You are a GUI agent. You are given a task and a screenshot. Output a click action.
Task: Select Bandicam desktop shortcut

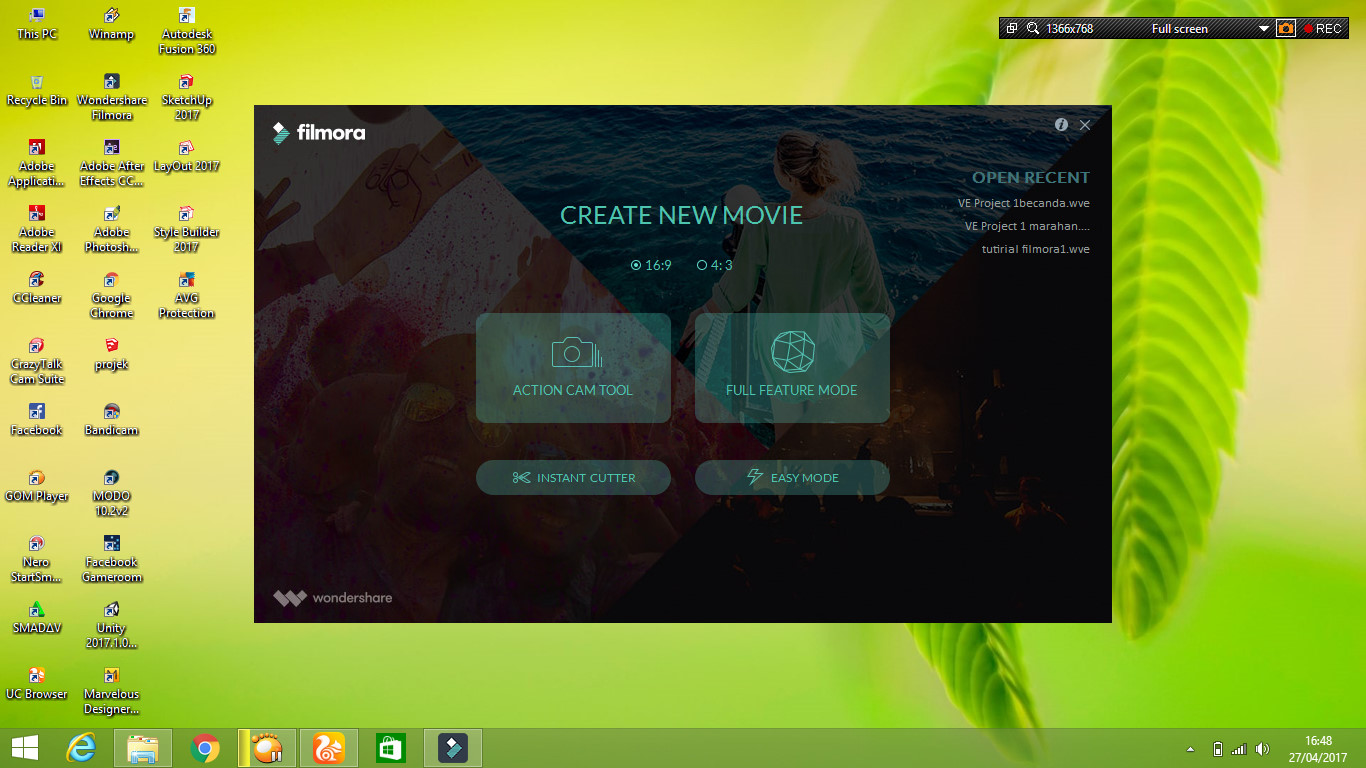pos(111,420)
